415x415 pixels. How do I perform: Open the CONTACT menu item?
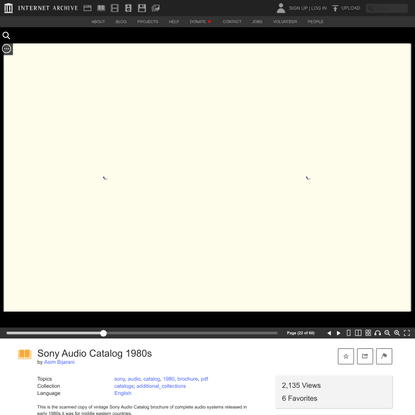coord(232,22)
